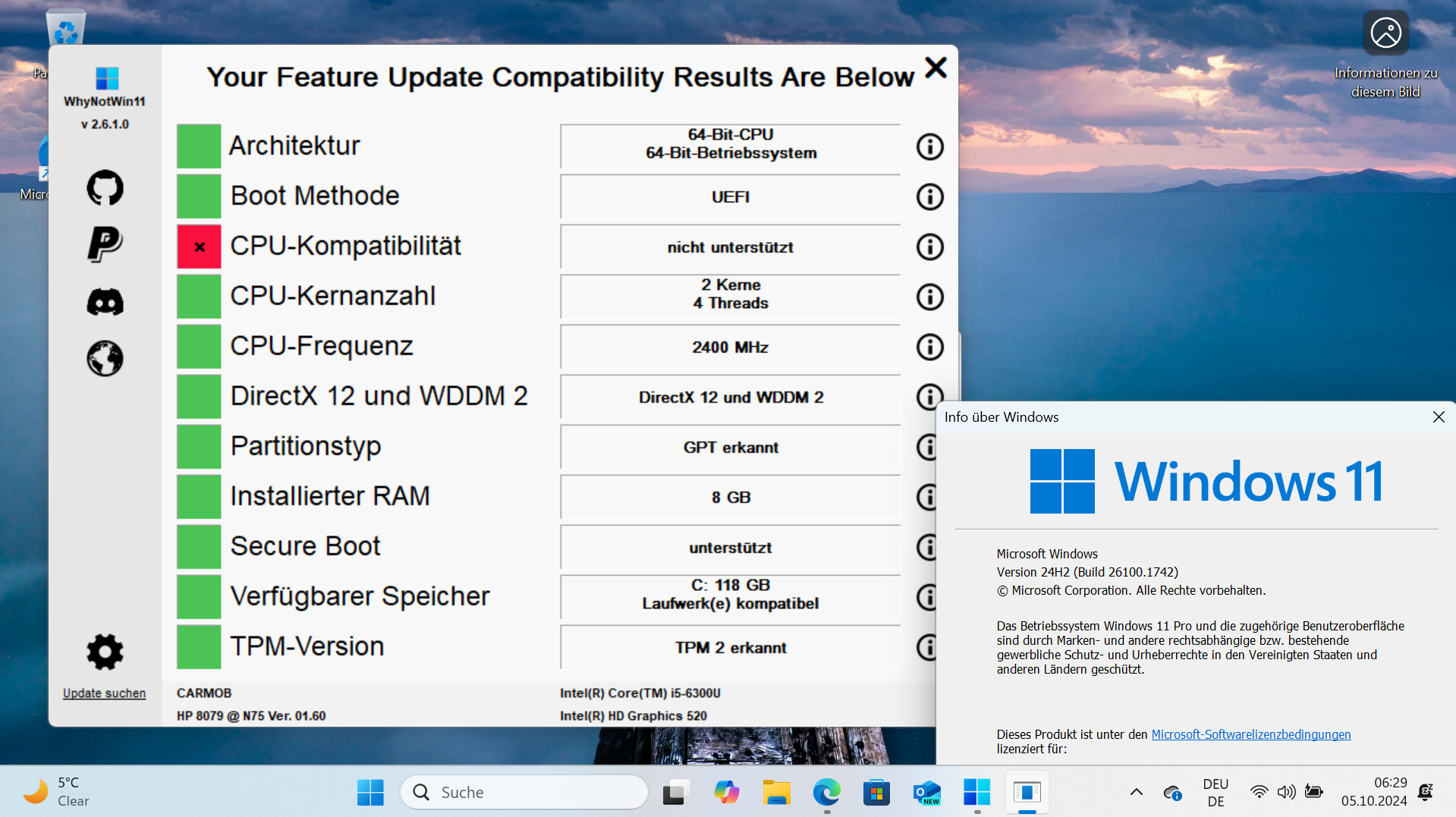Screen dimensions: 1456x817
Task: Switch to the winver taskbar icon
Action: click(1027, 792)
